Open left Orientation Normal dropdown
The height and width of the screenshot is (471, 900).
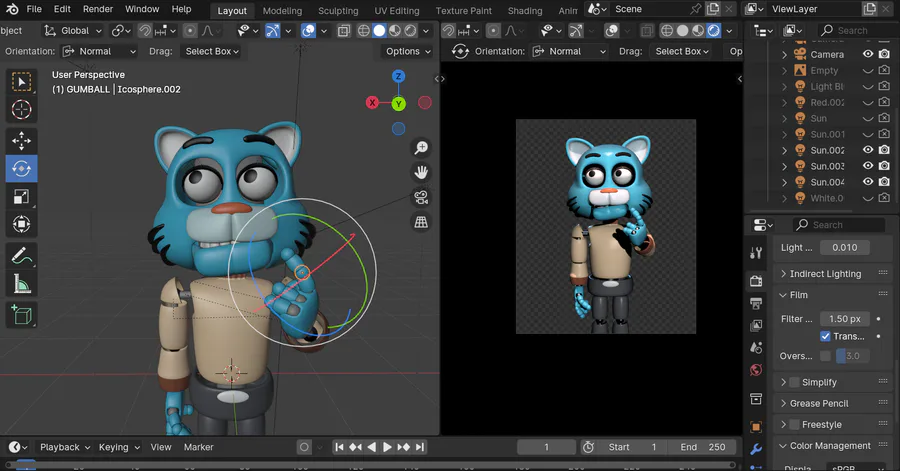[100, 51]
